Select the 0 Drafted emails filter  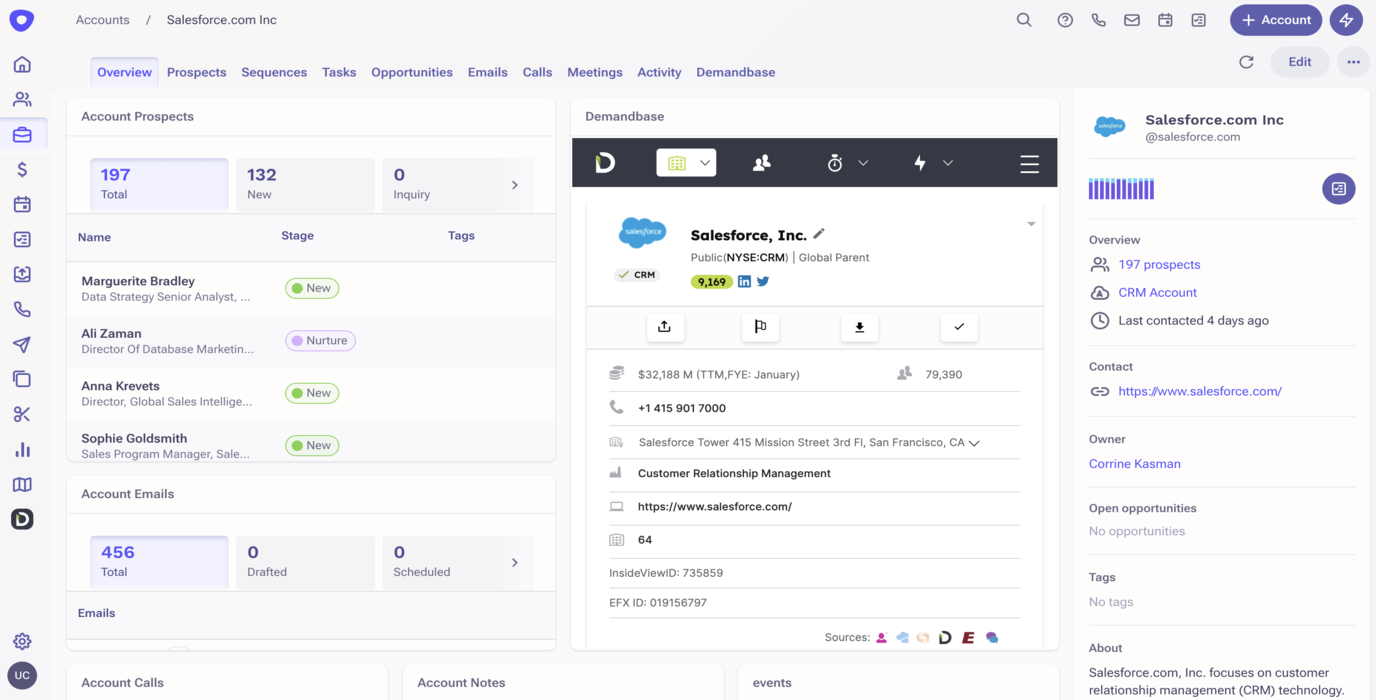[x=305, y=561]
